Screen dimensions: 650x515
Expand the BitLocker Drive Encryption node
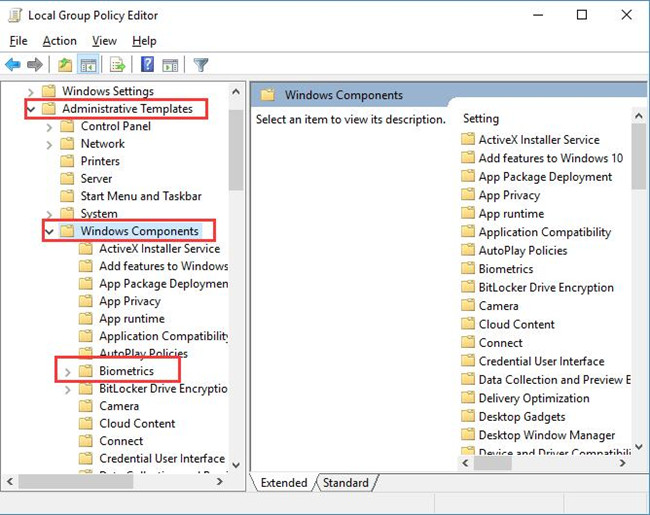tap(68, 389)
